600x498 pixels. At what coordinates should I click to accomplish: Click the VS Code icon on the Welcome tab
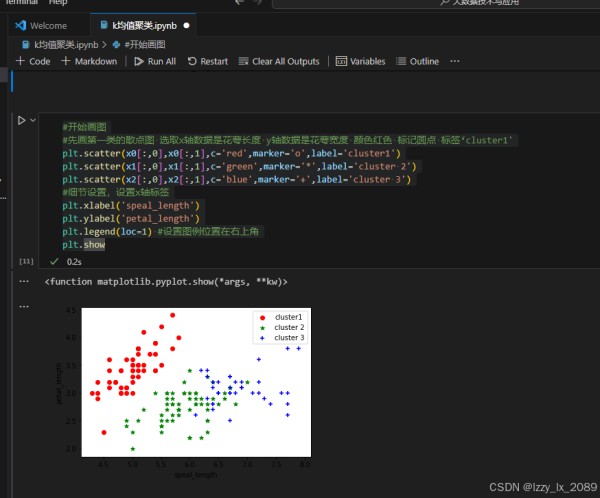(20, 26)
